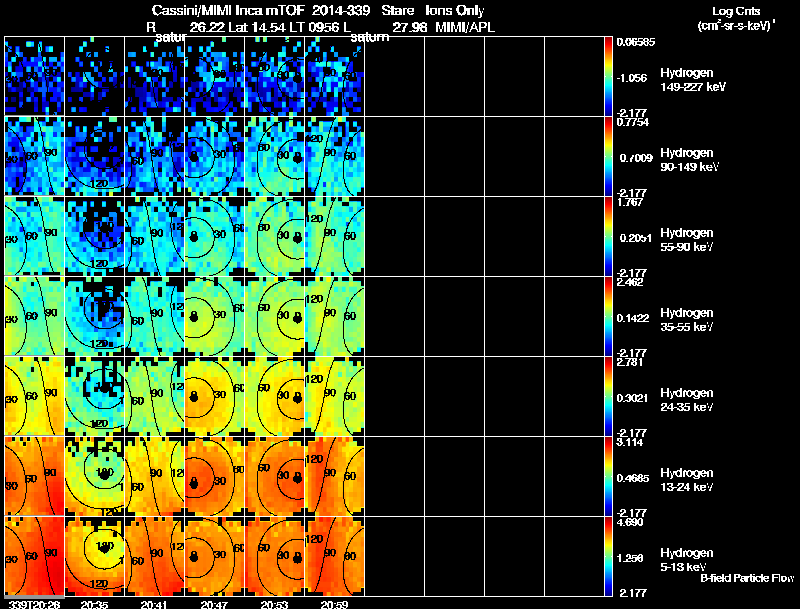Select the Hydrogen 55-90 keV color scale

coord(608,237)
